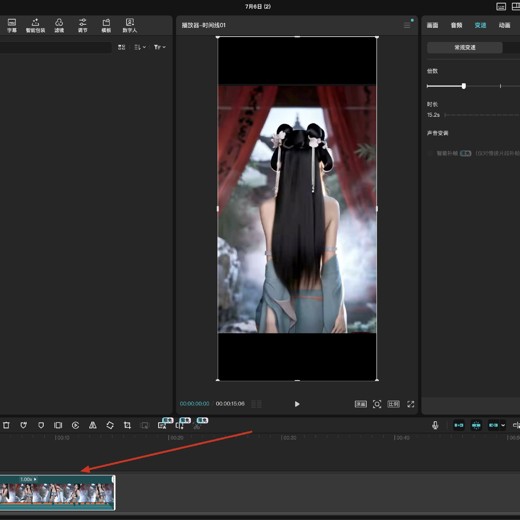Image resolution: width=520 pixels, height=520 pixels.
Task: Switch to the 动画 (animation) tab
Action: (504, 25)
